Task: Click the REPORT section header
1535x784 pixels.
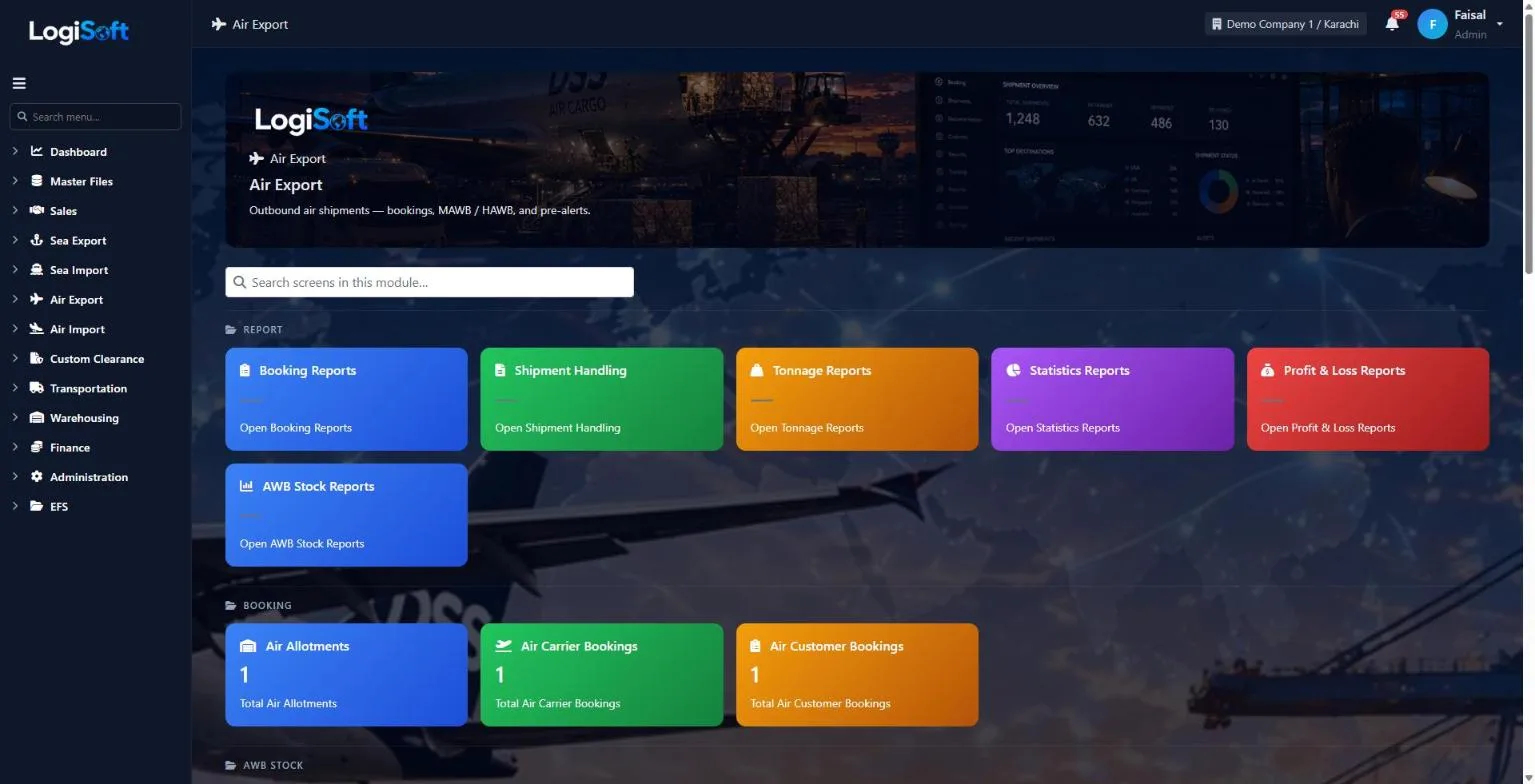Action: (x=263, y=329)
